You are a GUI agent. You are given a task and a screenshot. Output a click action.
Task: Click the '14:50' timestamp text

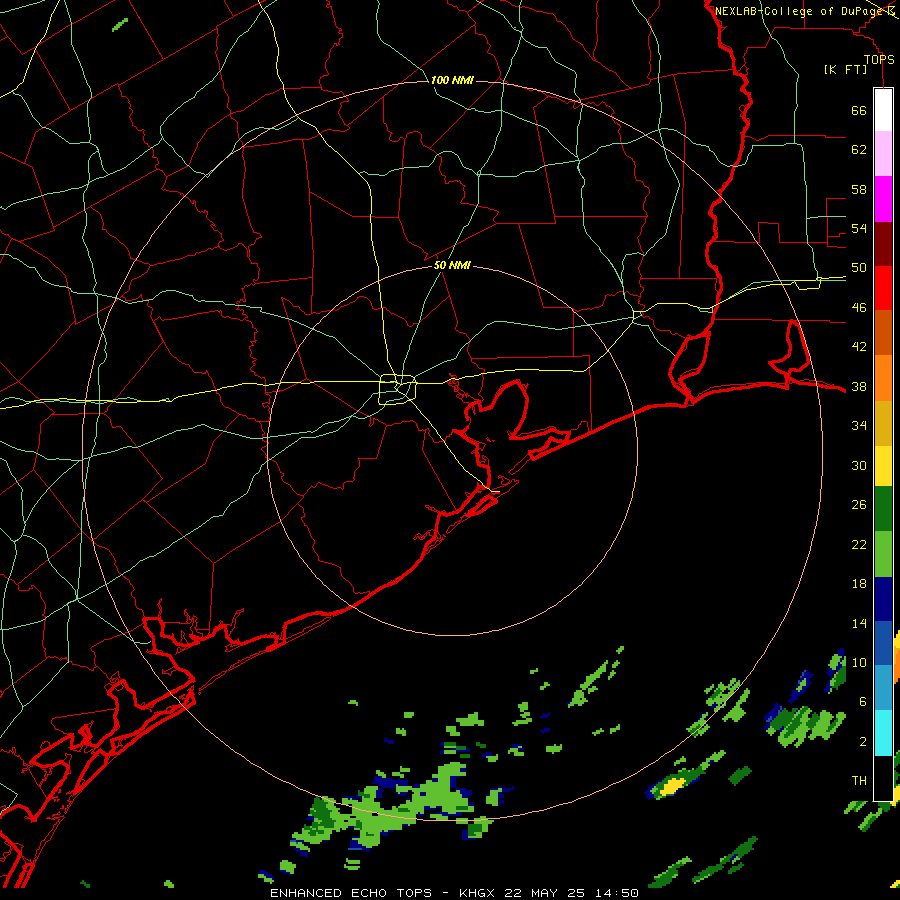tap(617, 893)
